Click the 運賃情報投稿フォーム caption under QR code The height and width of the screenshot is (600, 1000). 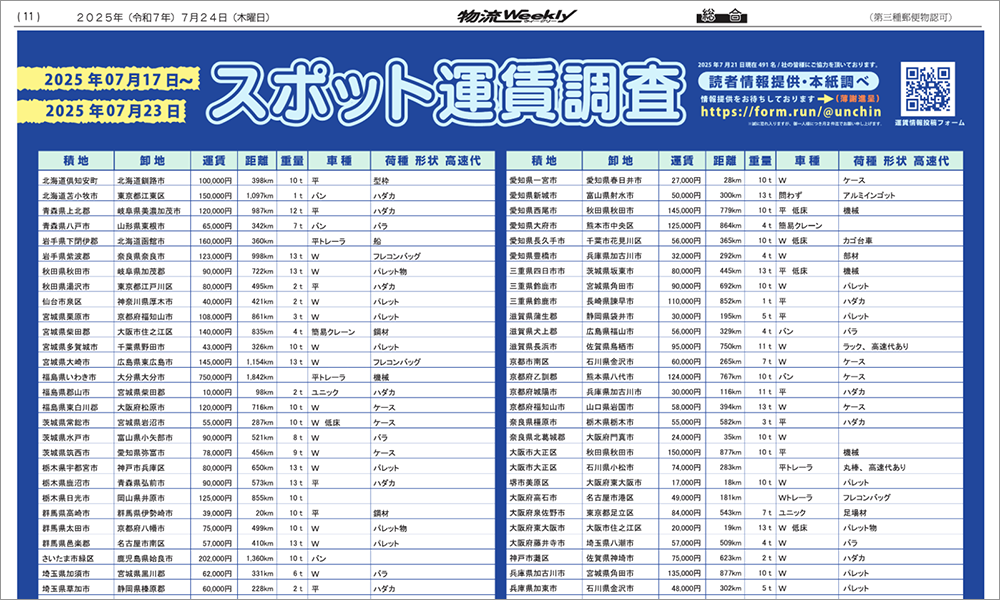click(929, 123)
